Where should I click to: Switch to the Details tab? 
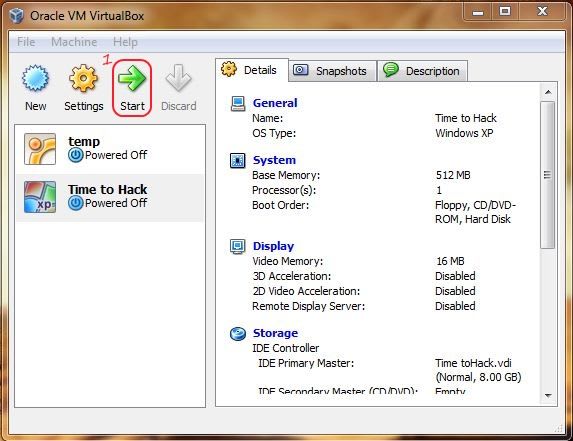coord(252,69)
